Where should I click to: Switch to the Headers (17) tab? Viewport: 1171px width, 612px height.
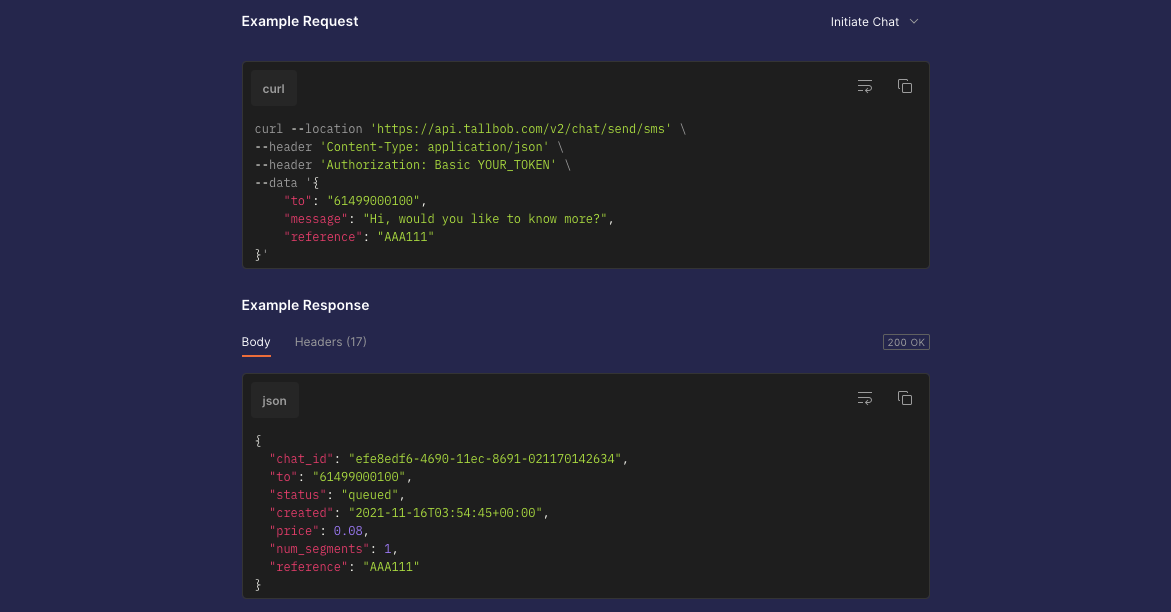pos(330,342)
